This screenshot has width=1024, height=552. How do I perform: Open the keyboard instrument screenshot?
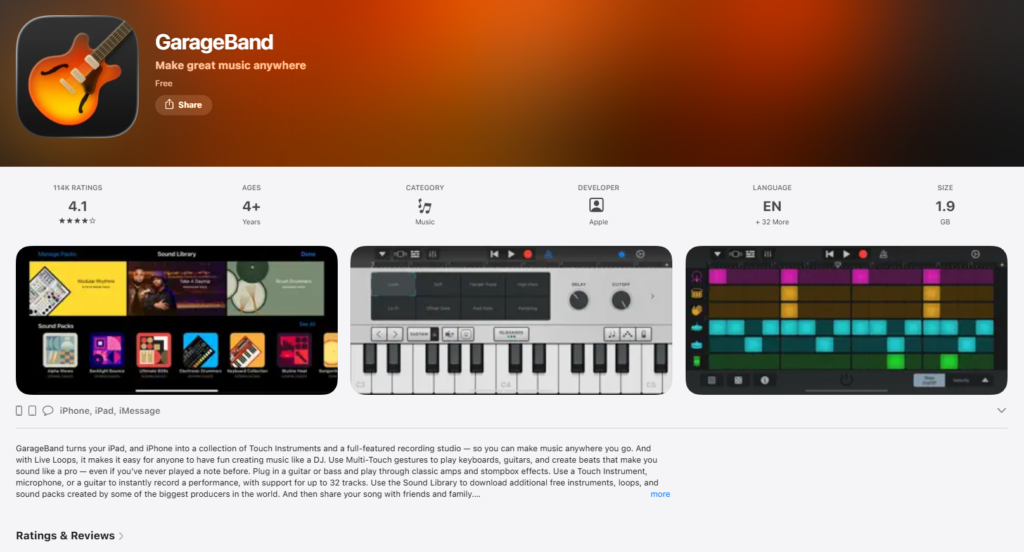tap(511, 320)
